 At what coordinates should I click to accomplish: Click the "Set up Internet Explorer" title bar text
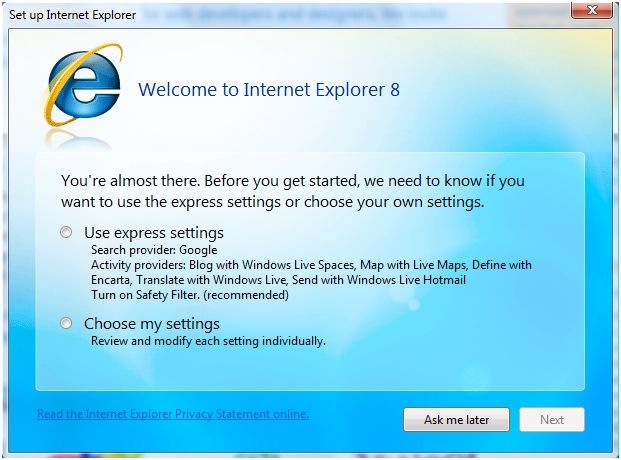(72, 15)
